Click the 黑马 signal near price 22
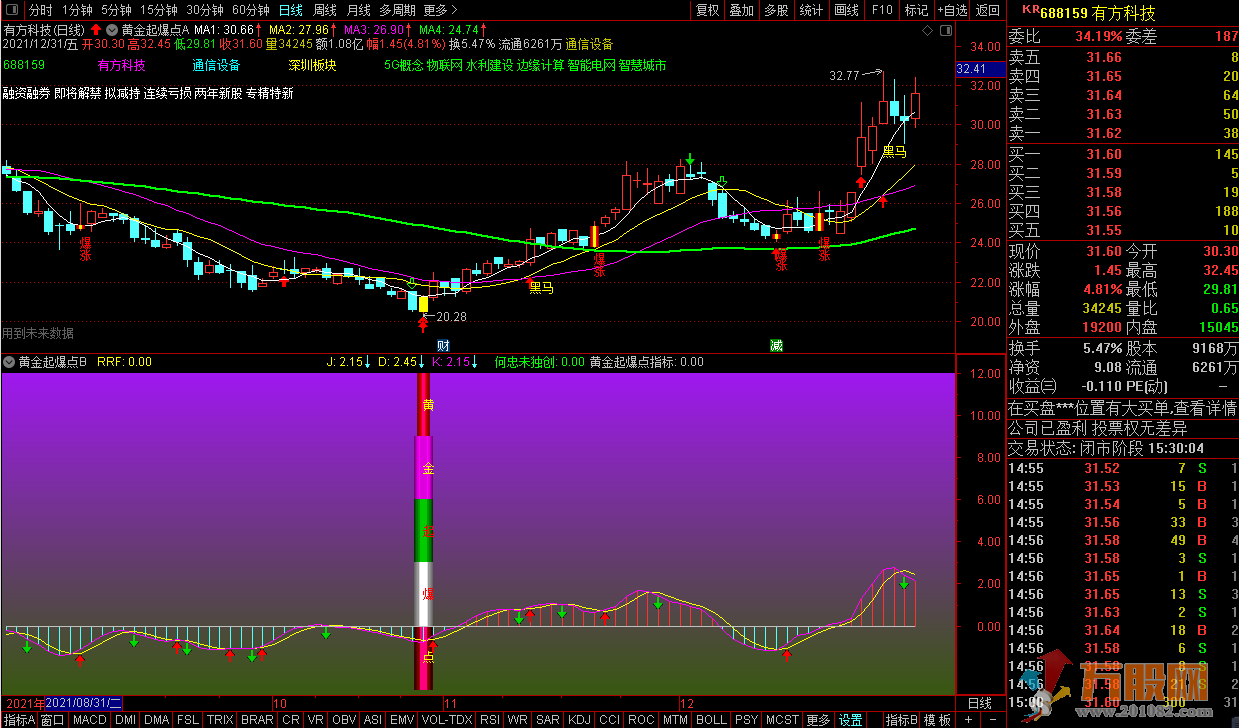Image resolution: width=1239 pixels, height=728 pixels. [541, 288]
